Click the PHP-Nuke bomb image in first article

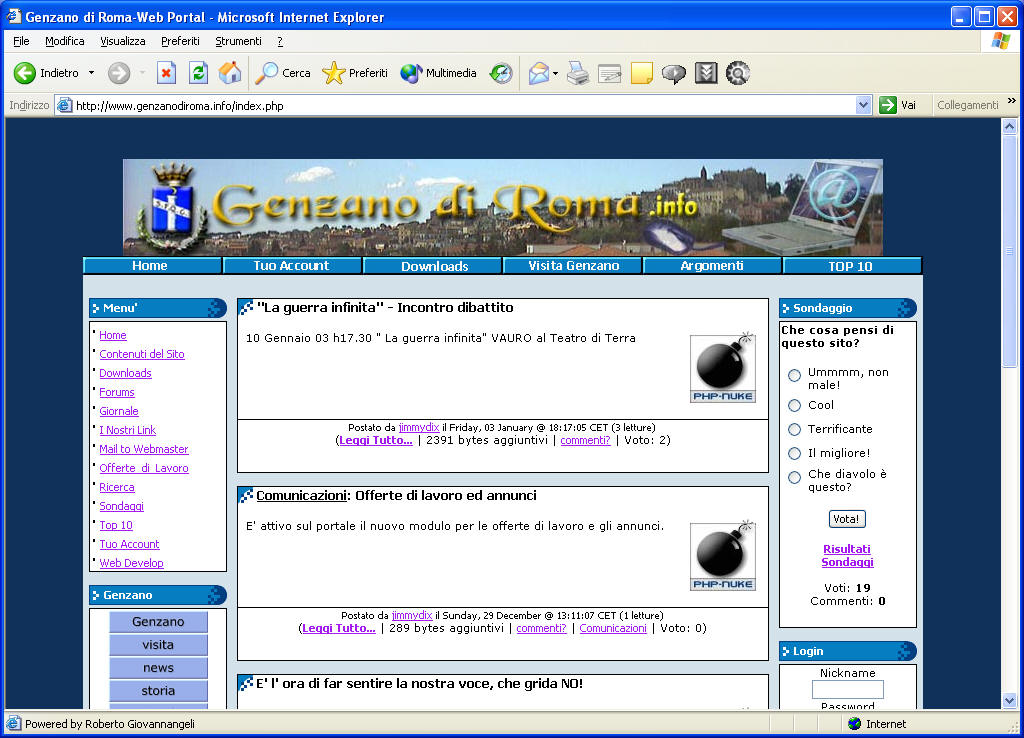coord(723,368)
